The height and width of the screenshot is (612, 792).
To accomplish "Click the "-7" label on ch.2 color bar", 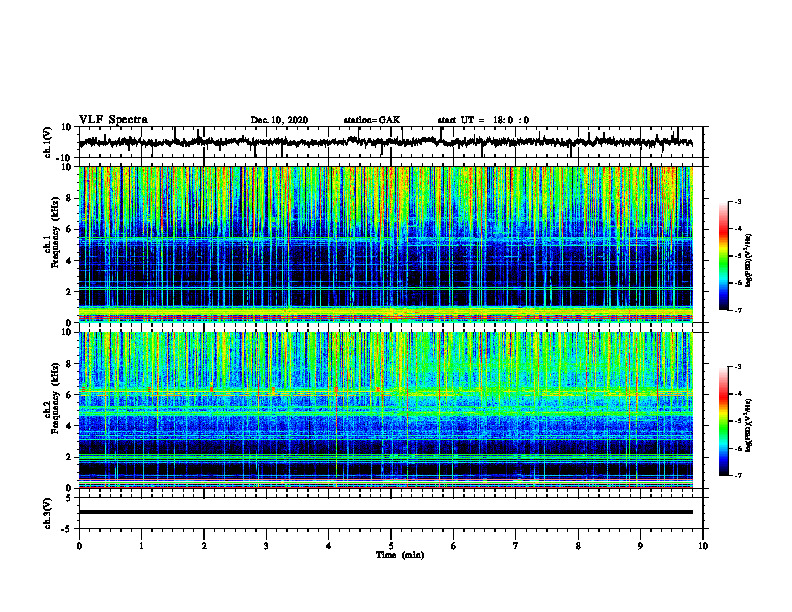I will [x=737, y=475].
